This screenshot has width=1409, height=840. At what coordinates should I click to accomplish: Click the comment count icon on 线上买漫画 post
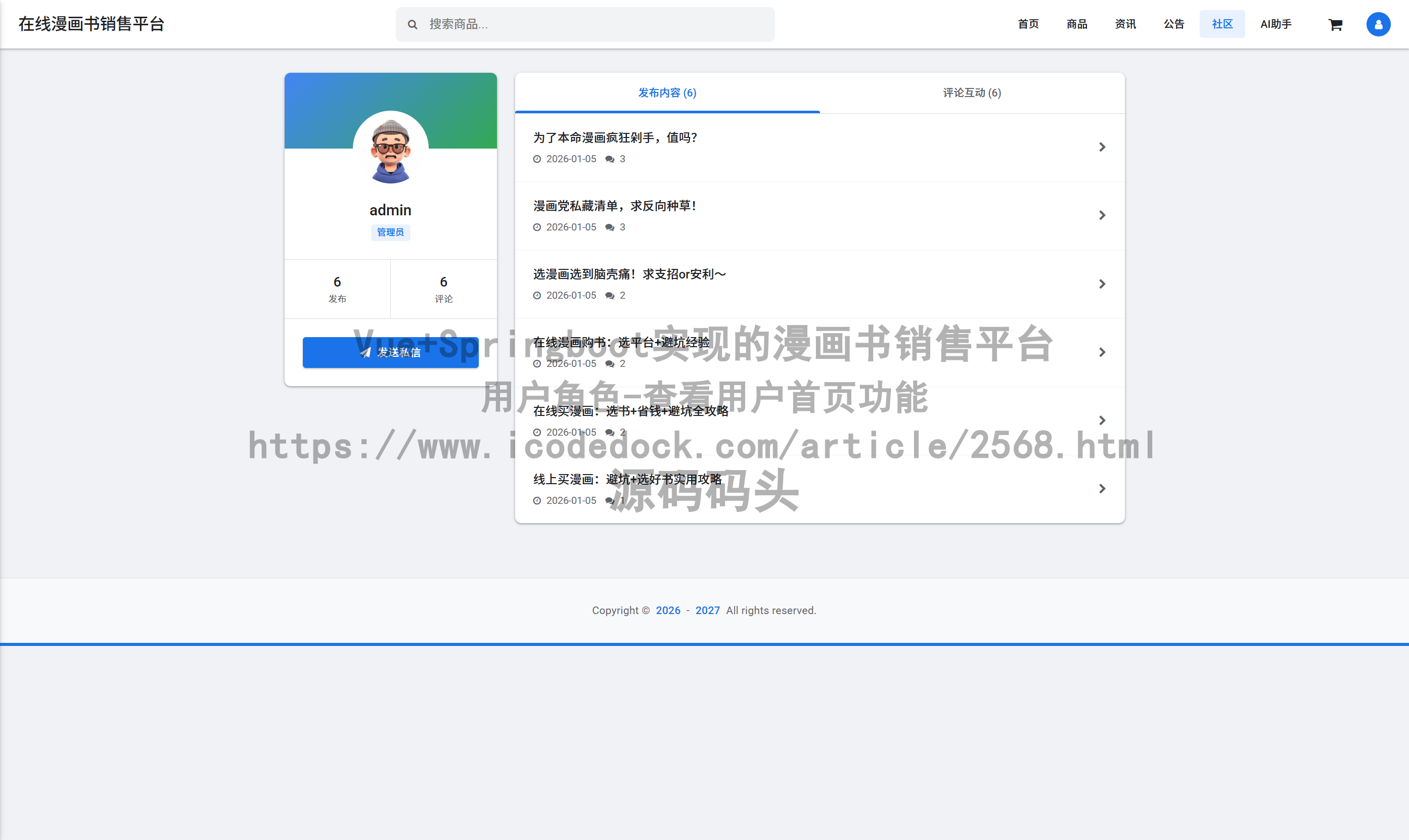(610, 500)
